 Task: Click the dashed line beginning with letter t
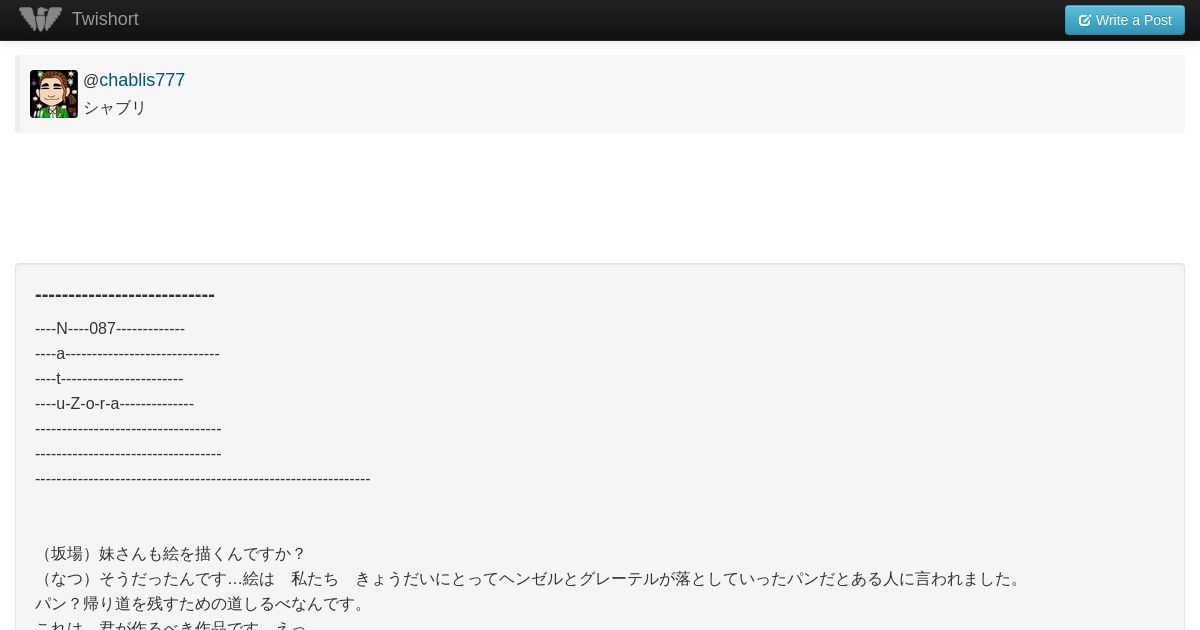[x=109, y=378]
